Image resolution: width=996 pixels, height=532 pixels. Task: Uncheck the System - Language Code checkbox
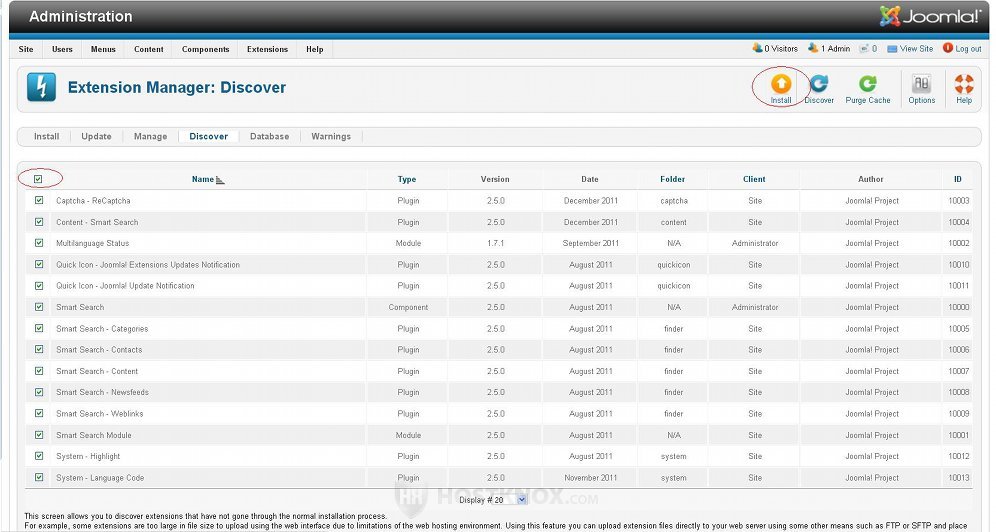click(x=39, y=477)
